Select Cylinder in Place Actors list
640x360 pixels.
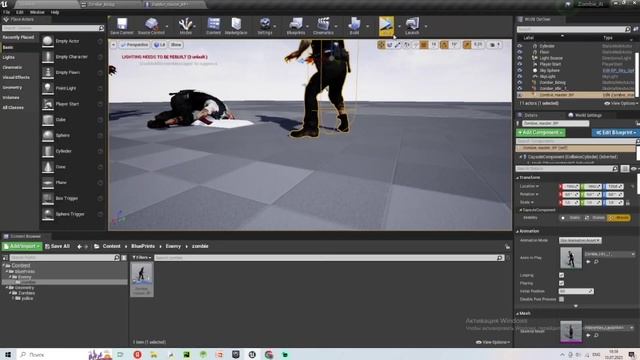pos(73,151)
